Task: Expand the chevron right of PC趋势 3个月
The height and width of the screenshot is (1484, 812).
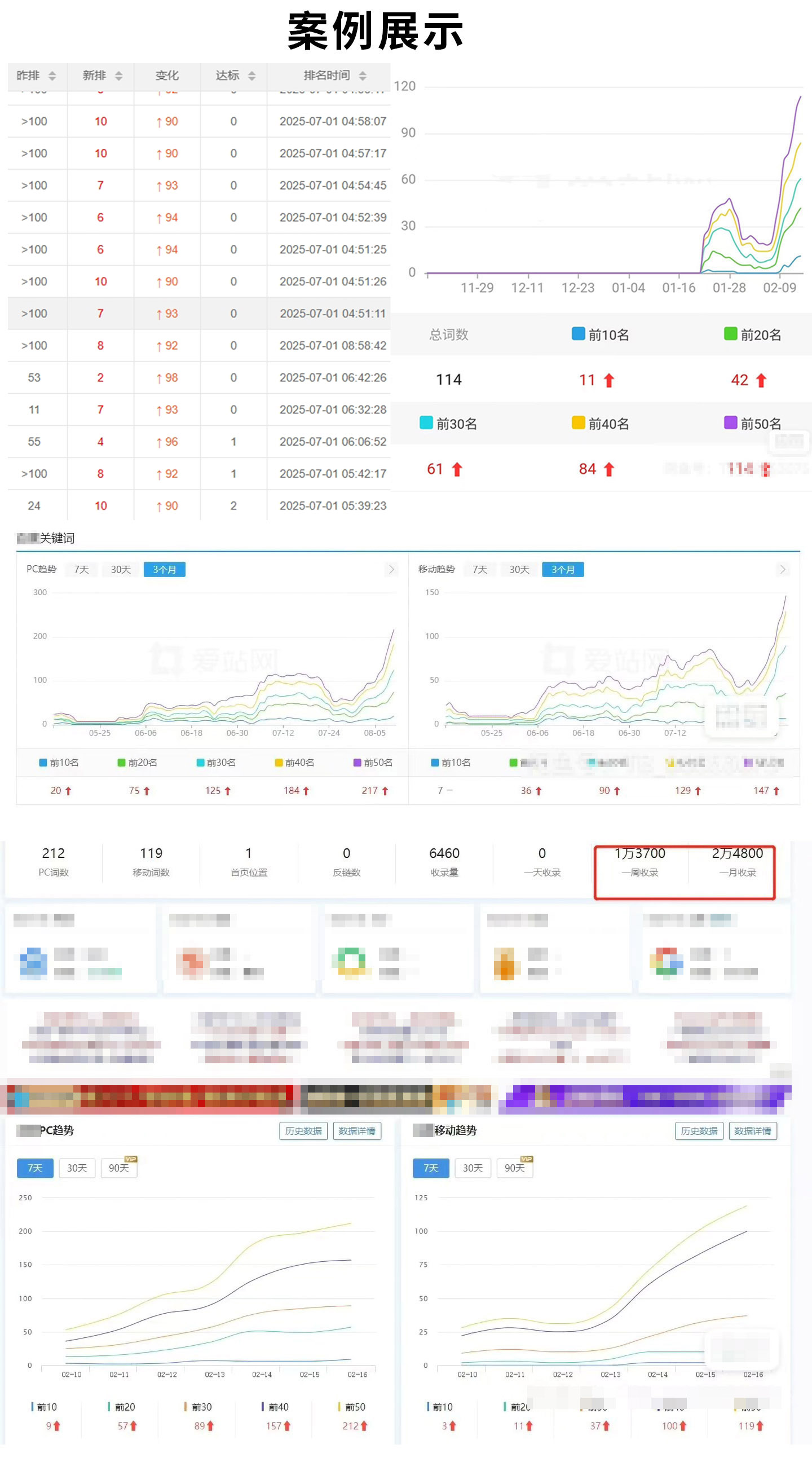Action: pyautogui.click(x=391, y=569)
